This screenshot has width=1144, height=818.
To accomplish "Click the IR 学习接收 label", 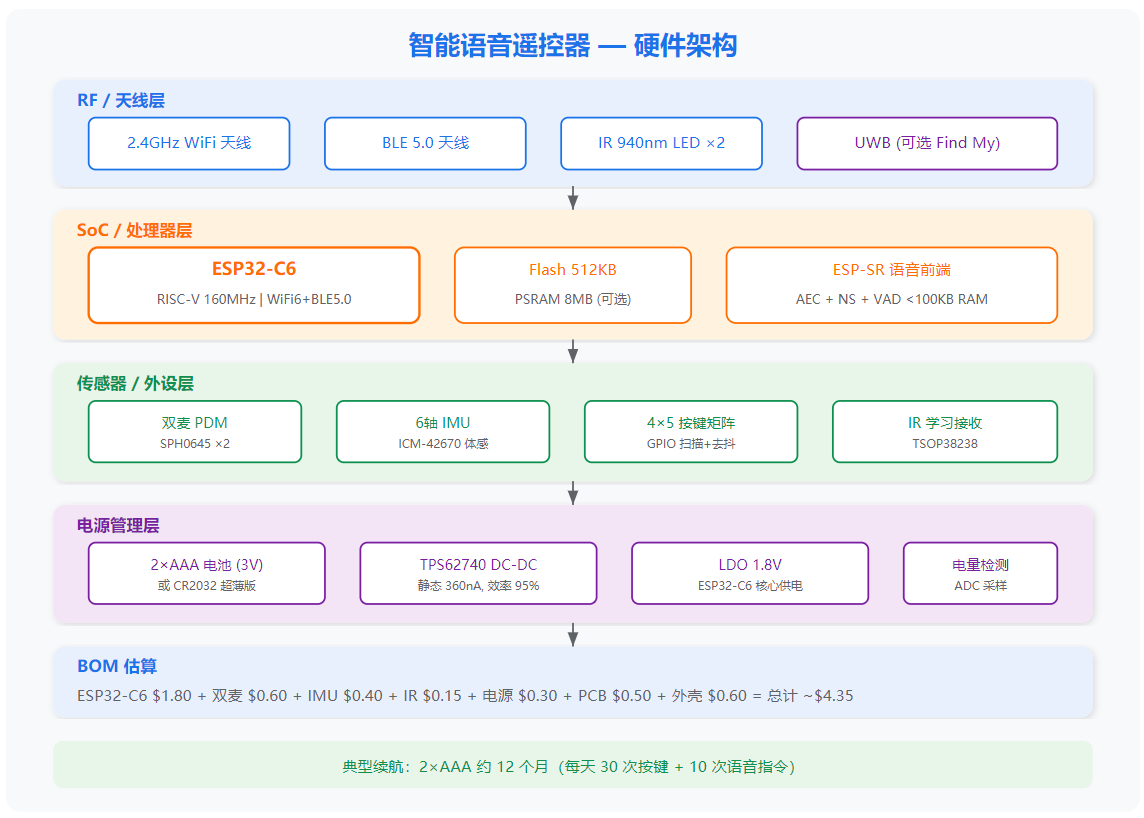I will tap(945, 422).
